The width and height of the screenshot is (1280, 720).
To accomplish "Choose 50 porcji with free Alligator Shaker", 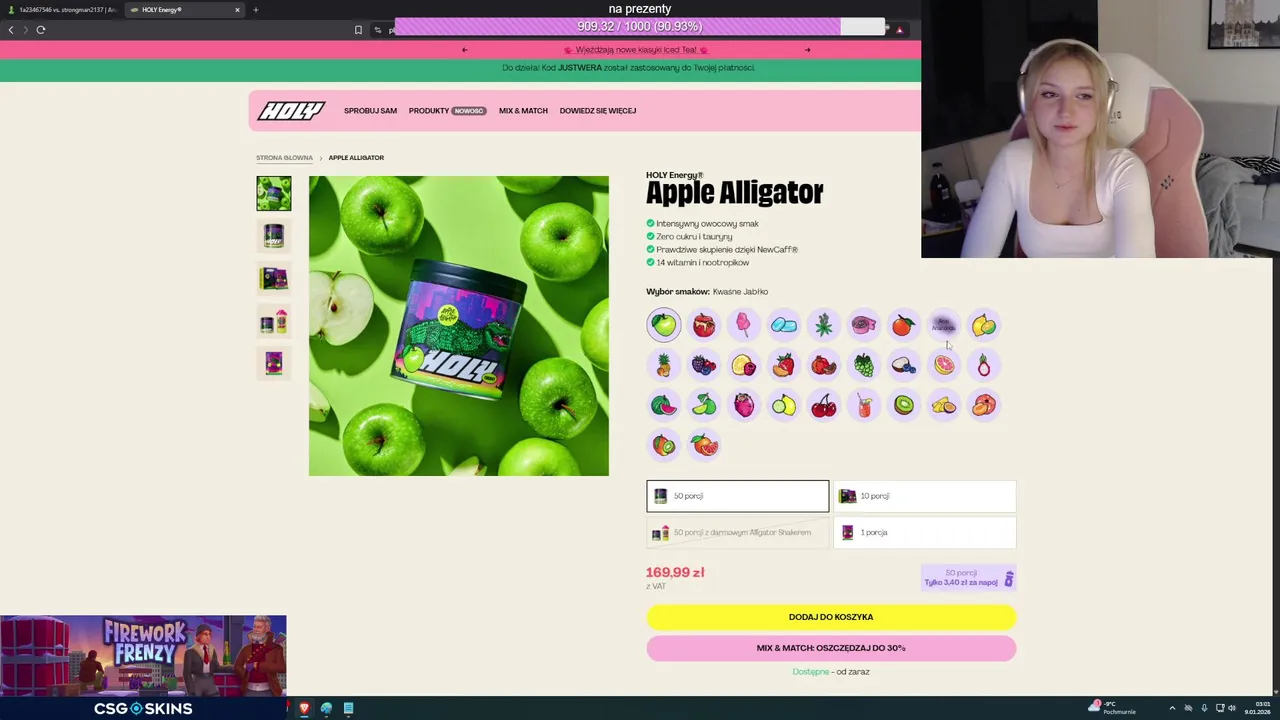I will point(737,532).
